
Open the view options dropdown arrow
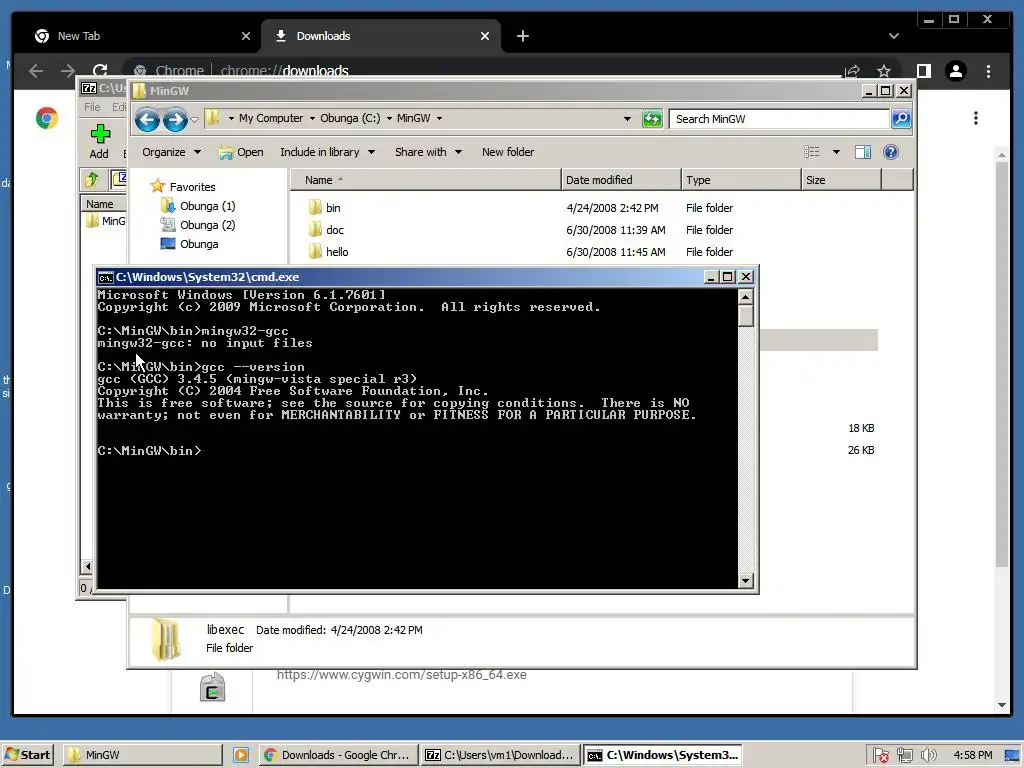click(x=836, y=152)
